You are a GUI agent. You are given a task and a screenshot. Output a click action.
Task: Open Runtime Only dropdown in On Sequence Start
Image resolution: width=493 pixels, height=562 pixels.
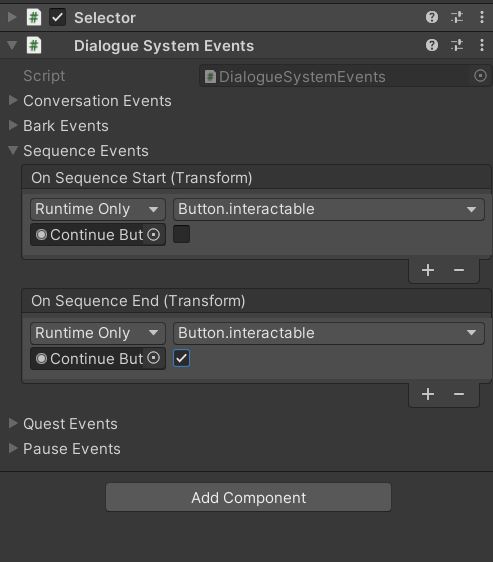[98, 209]
